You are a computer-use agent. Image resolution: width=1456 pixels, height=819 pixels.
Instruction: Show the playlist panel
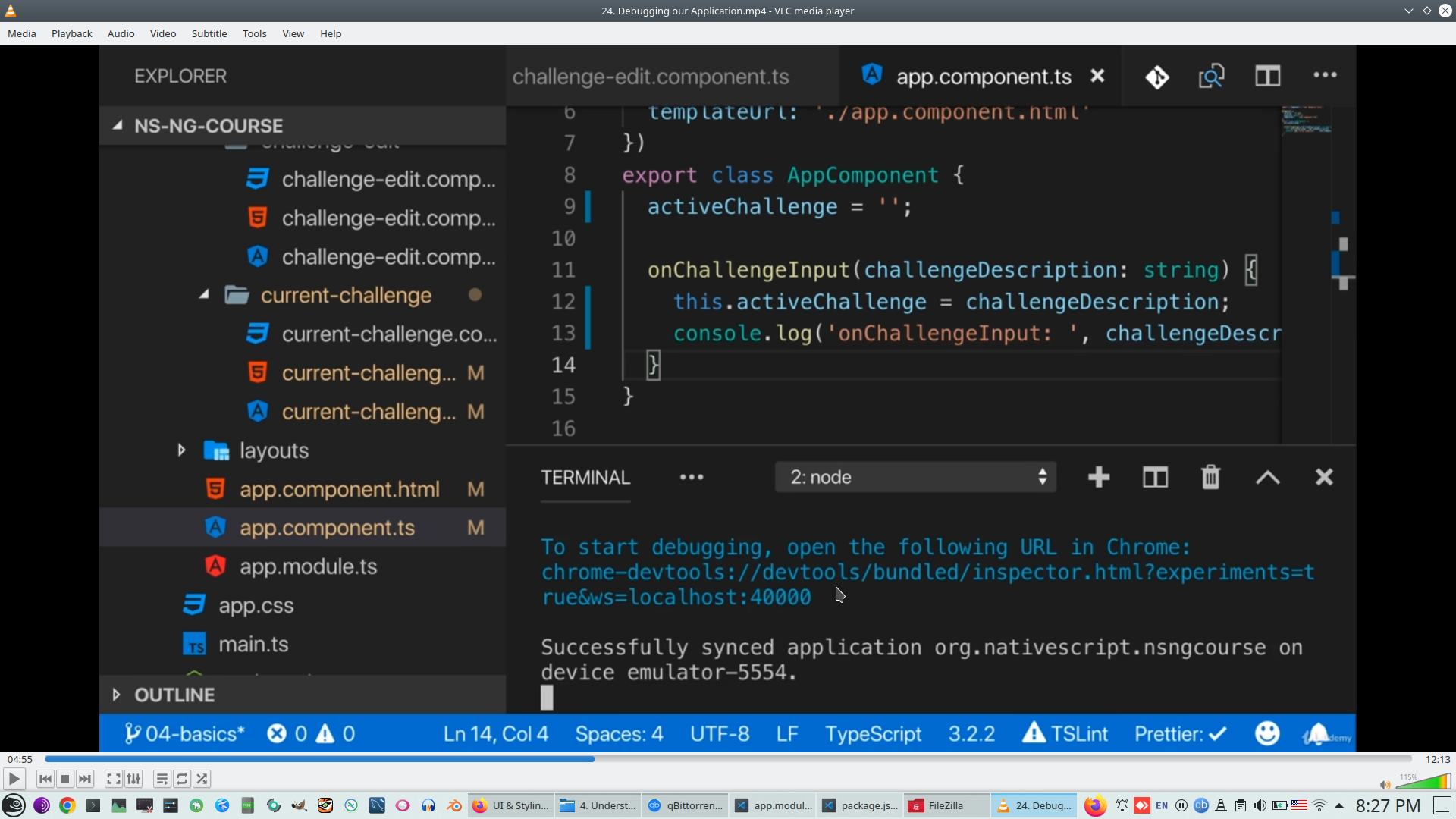coord(162,779)
